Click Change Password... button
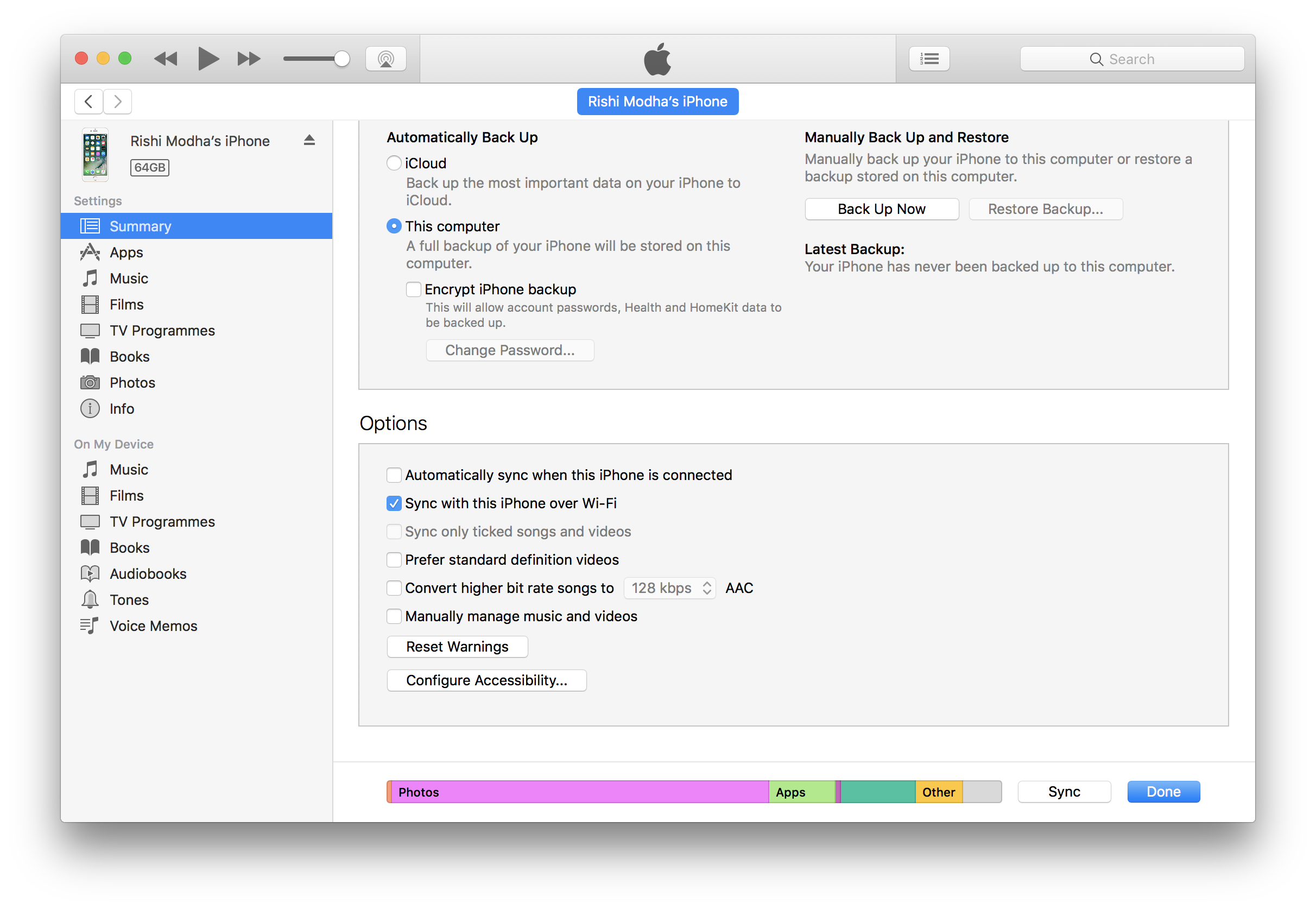Screen dimensions: 1316x909 coord(510,350)
